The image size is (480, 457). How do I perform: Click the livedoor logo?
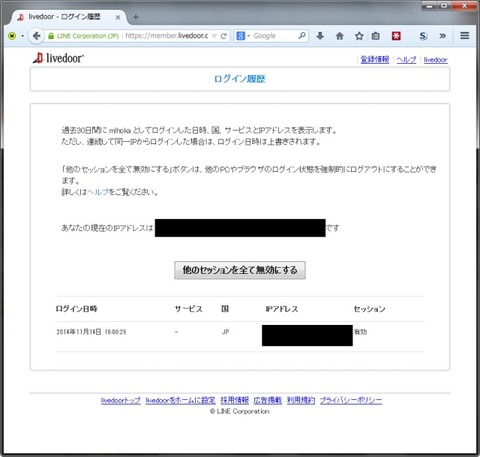coord(58,58)
